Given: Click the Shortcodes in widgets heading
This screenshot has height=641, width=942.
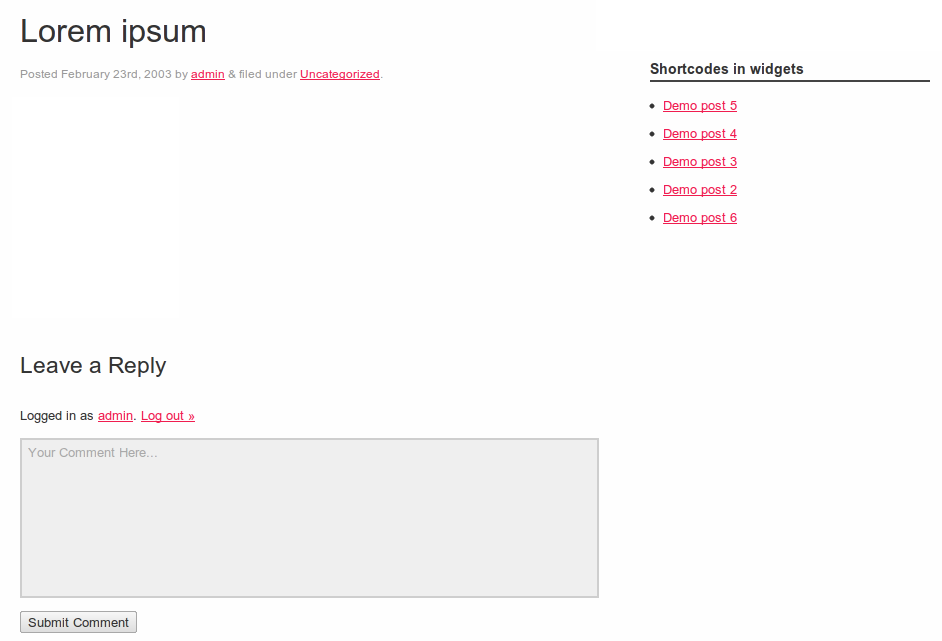Looking at the screenshot, I should [726, 69].
